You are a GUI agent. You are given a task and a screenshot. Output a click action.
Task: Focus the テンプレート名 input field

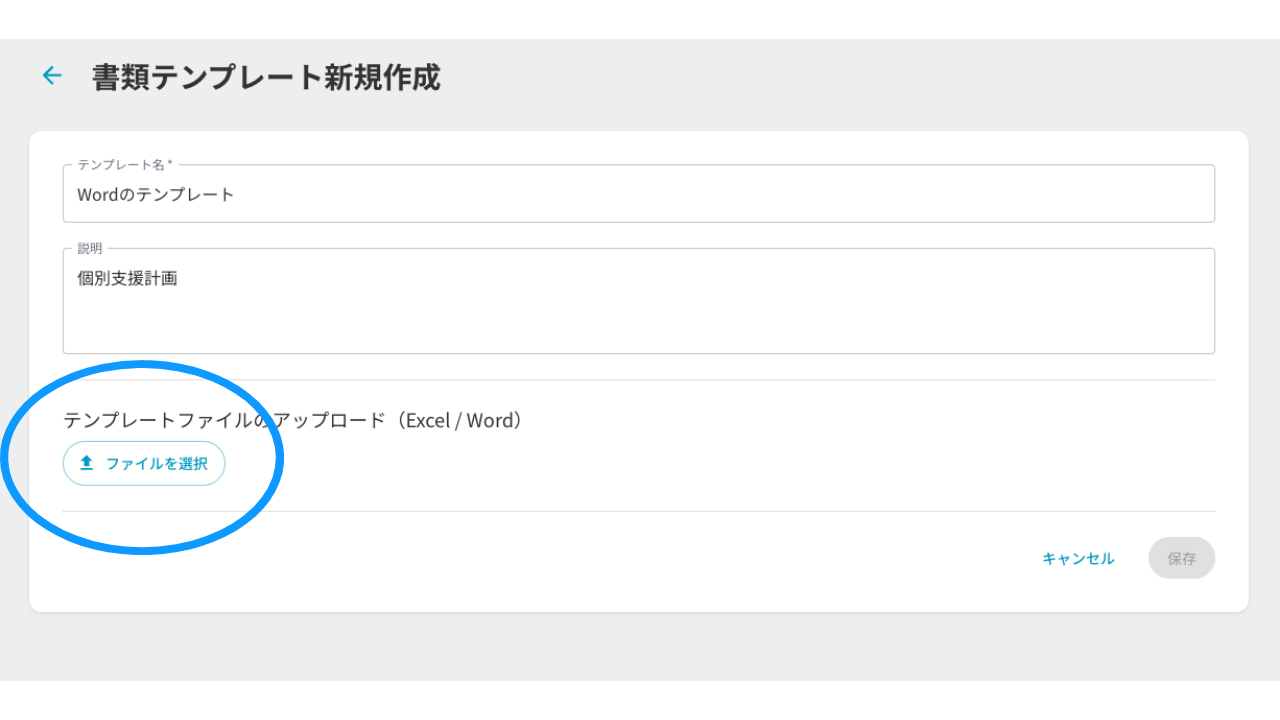pyautogui.click(x=639, y=193)
